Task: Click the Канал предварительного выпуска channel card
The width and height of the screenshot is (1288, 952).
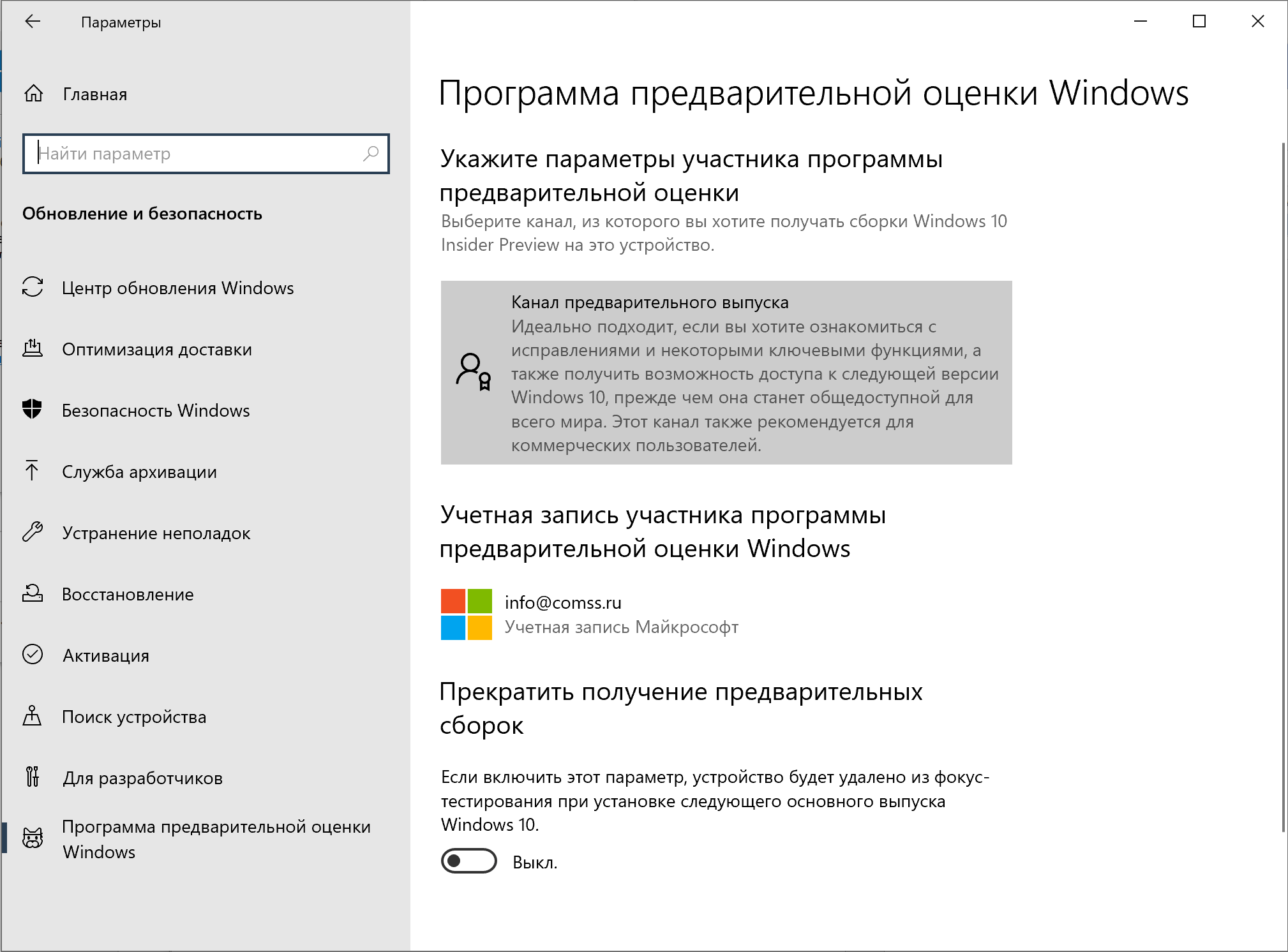Action: click(x=726, y=373)
